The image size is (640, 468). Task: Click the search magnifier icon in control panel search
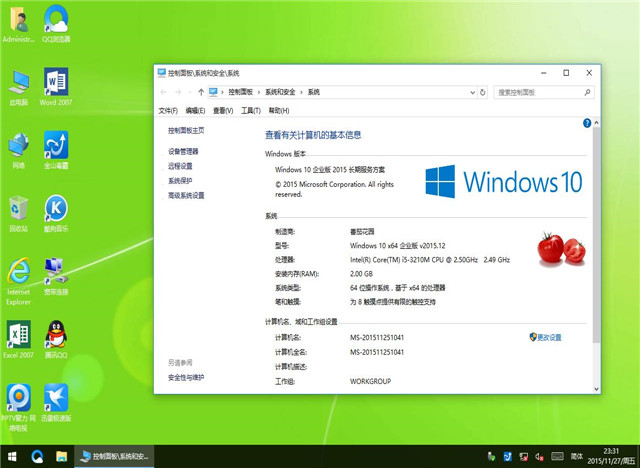tap(587, 92)
